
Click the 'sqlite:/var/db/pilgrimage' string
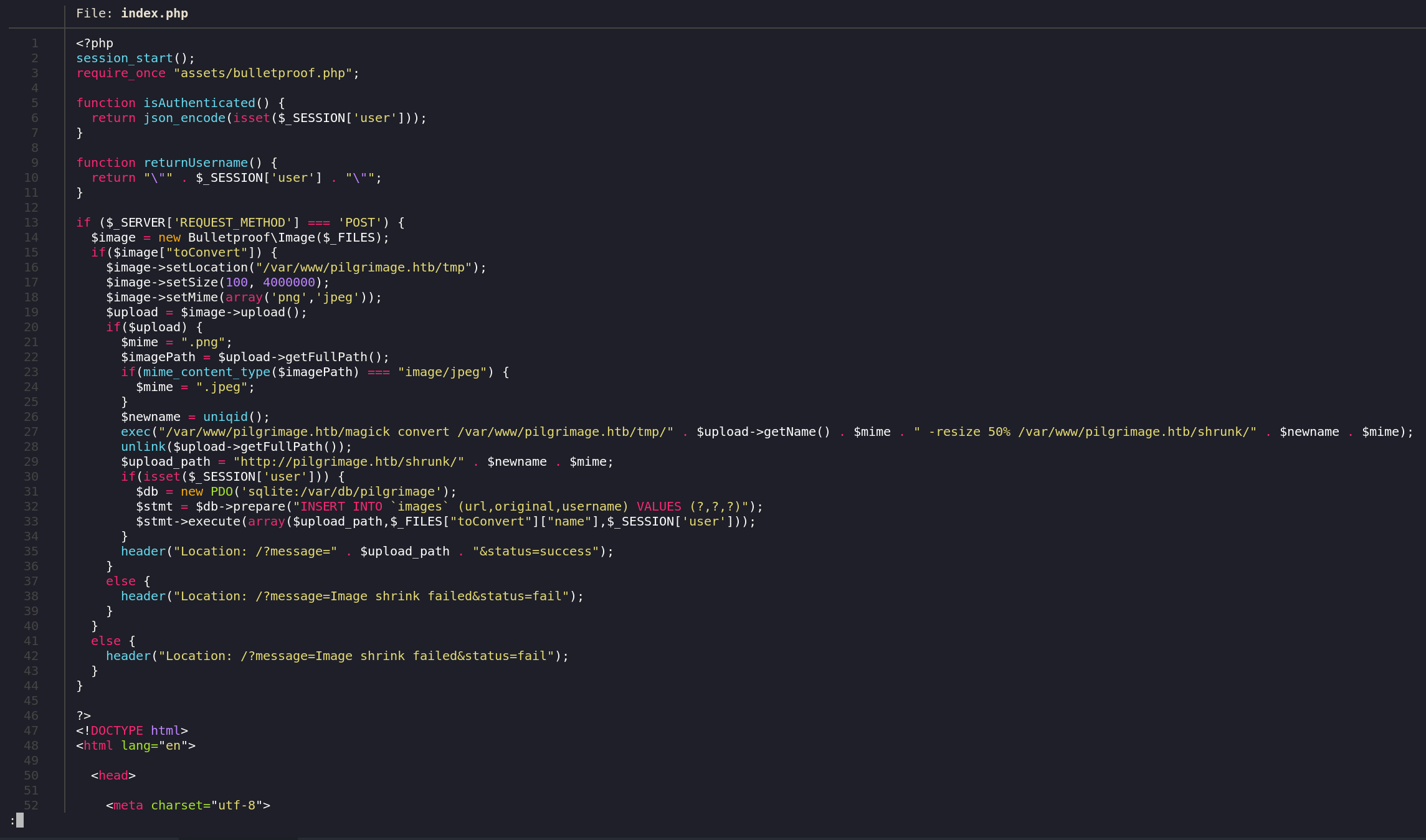(341, 491)
